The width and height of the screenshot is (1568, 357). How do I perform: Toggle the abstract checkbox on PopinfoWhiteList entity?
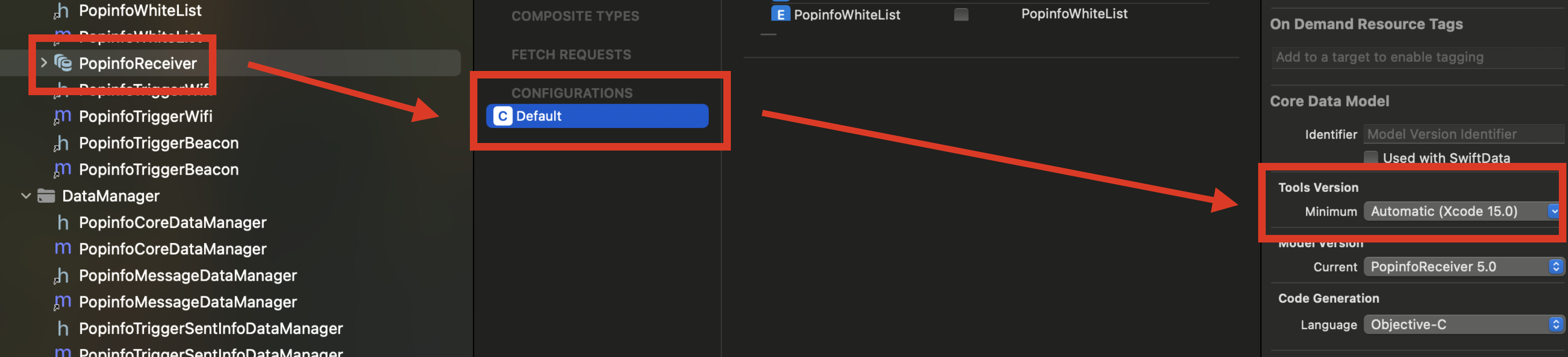pos(961,14)
